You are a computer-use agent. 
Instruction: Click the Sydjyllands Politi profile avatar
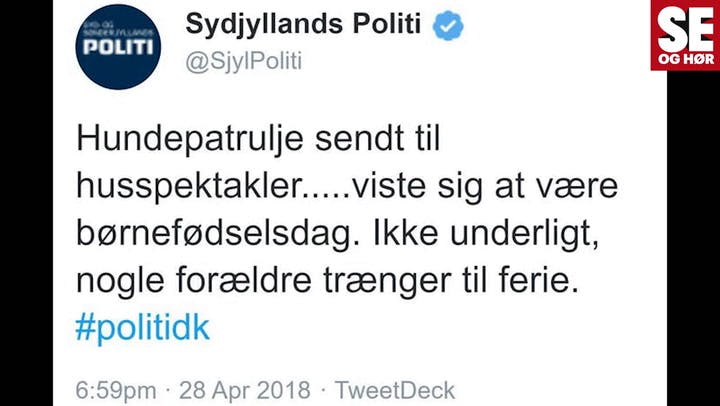pos(119,46)
